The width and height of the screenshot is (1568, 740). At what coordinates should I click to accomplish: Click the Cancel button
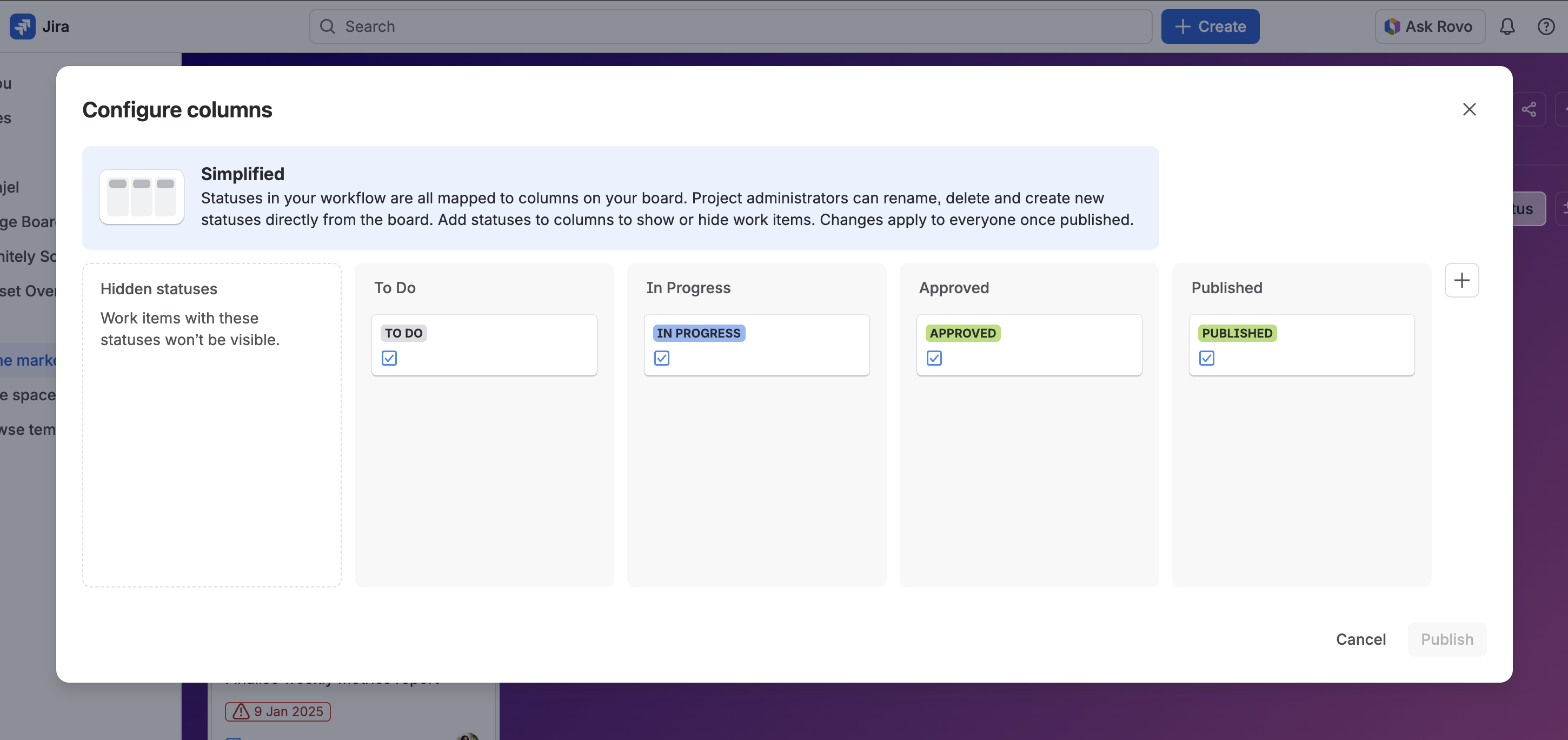tap(1361, 639)
